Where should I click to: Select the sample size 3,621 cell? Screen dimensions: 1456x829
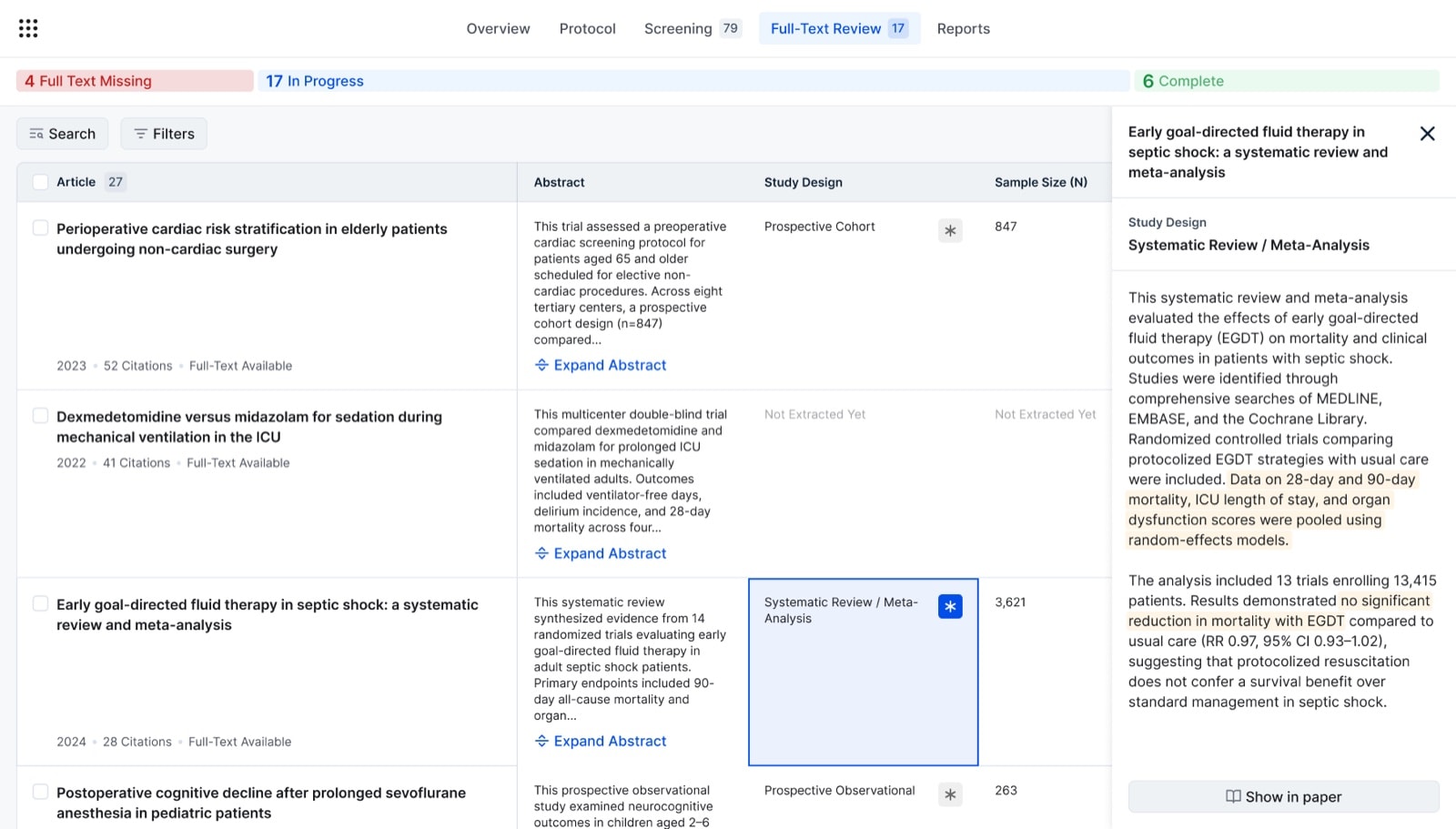(1010, 602)
